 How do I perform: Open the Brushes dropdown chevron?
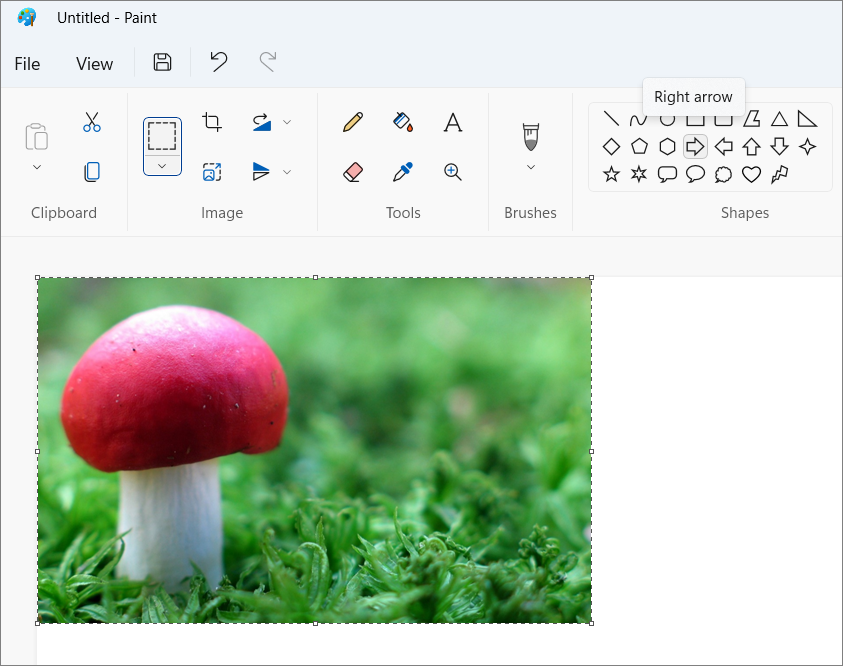coord(531,167)
